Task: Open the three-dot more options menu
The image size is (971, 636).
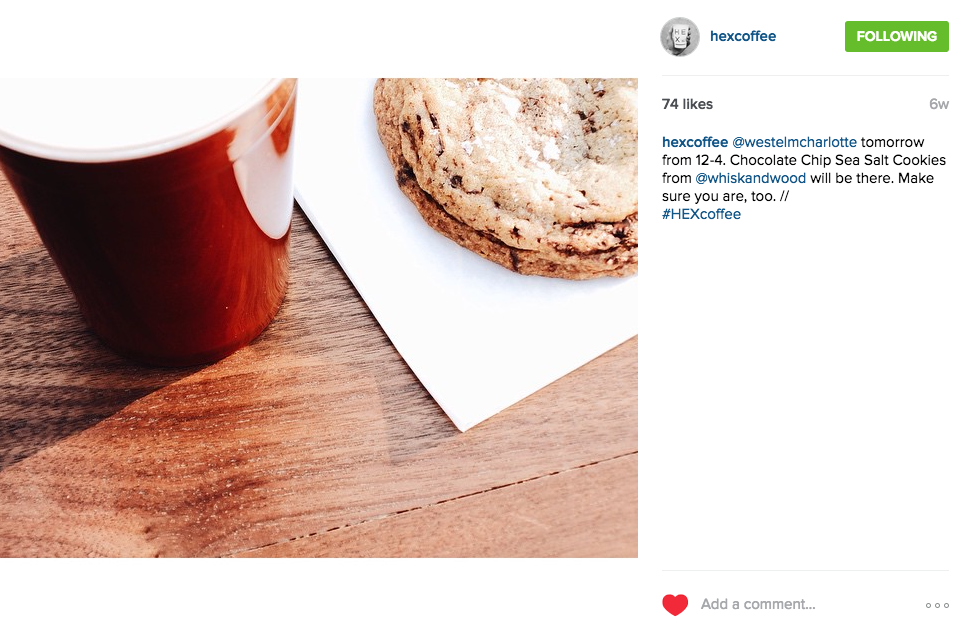Action: (x=937, y=605)
